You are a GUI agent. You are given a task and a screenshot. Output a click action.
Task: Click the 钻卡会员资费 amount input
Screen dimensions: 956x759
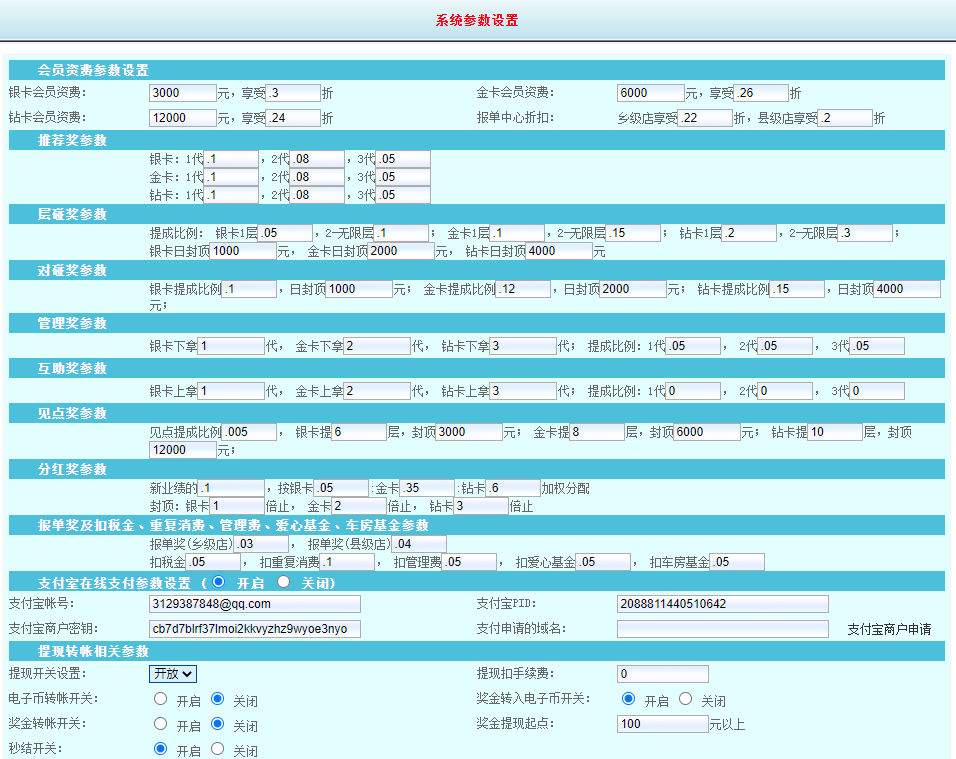point(182,118)
